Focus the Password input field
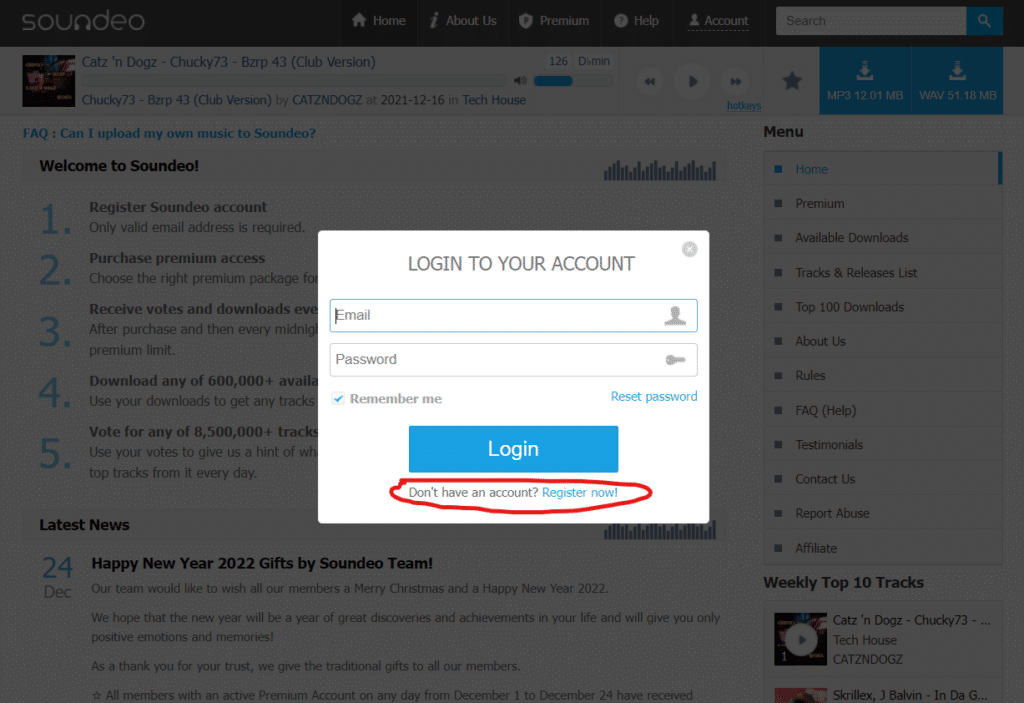The image size is (1024, 703). coord(513,360)
